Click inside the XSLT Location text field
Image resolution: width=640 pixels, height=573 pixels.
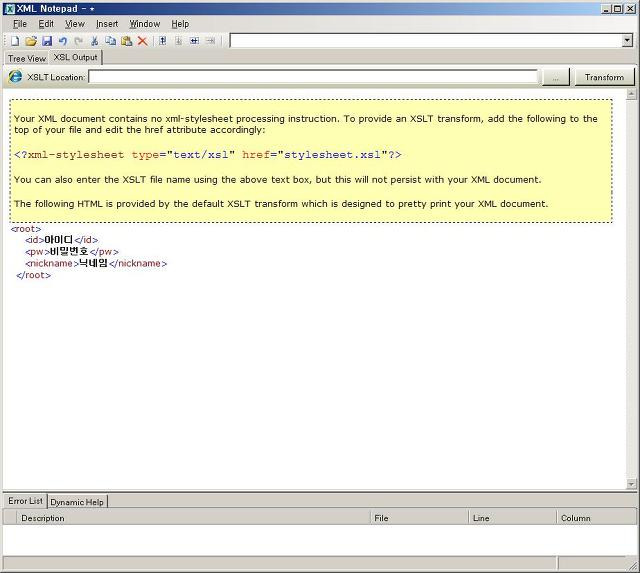pos(313,77)
